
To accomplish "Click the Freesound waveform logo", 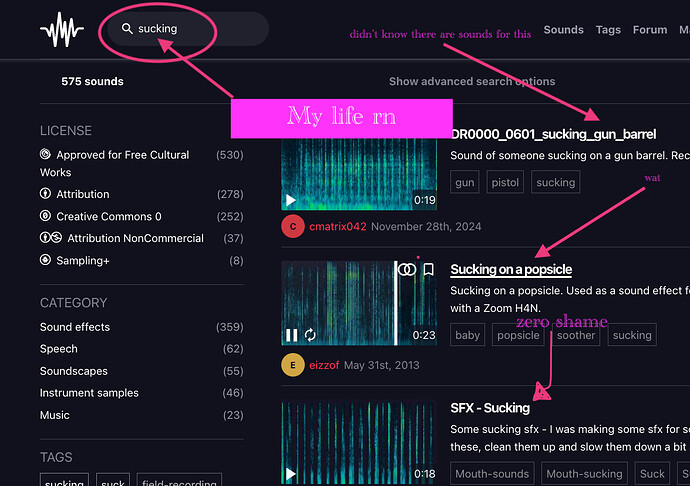I will click(x=62, y=30).
